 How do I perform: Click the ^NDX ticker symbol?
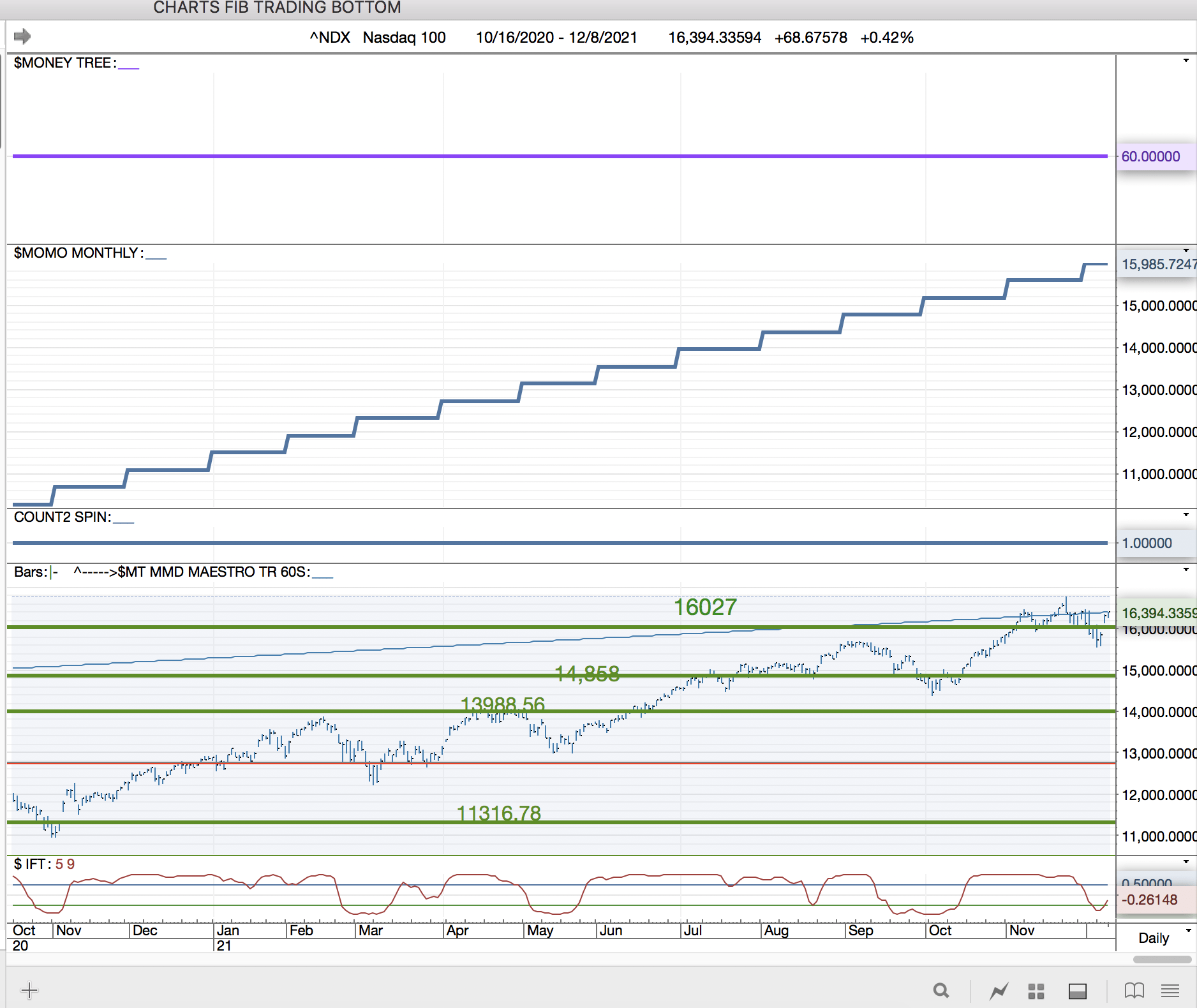click(330, 38)
